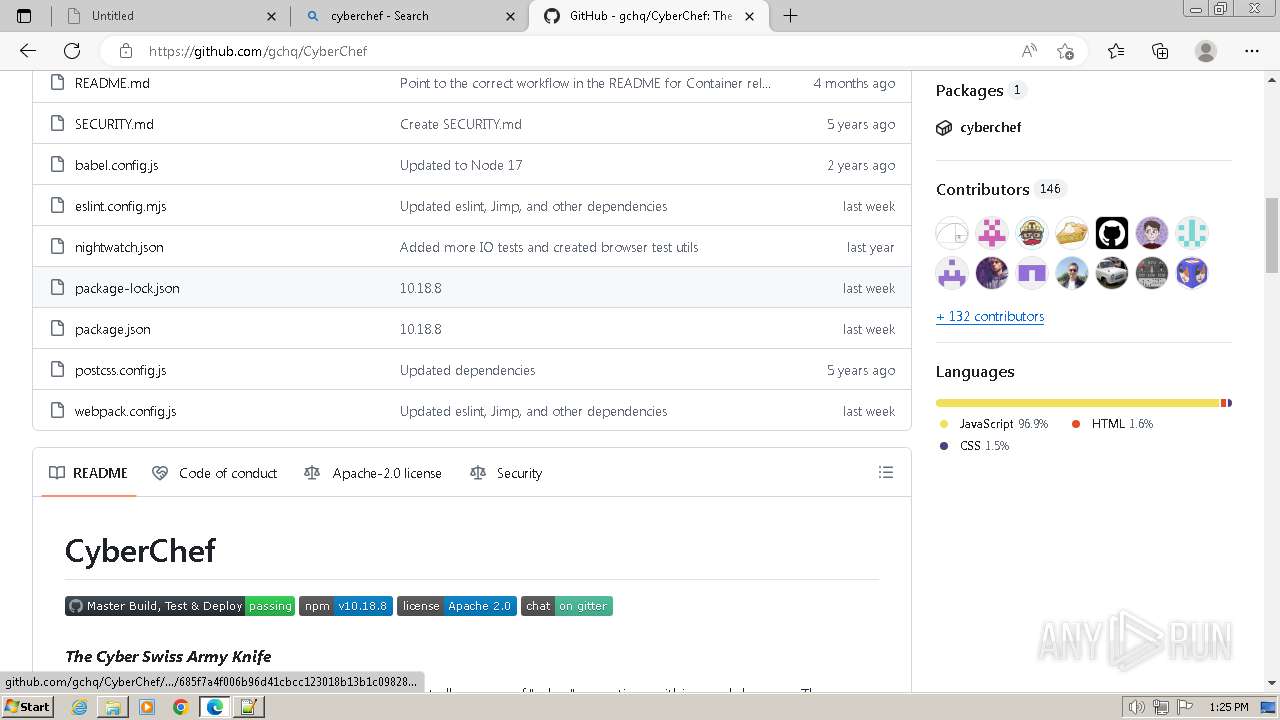Open a new browser tab
Screen dimensions: 1280x720
[790, 16]
